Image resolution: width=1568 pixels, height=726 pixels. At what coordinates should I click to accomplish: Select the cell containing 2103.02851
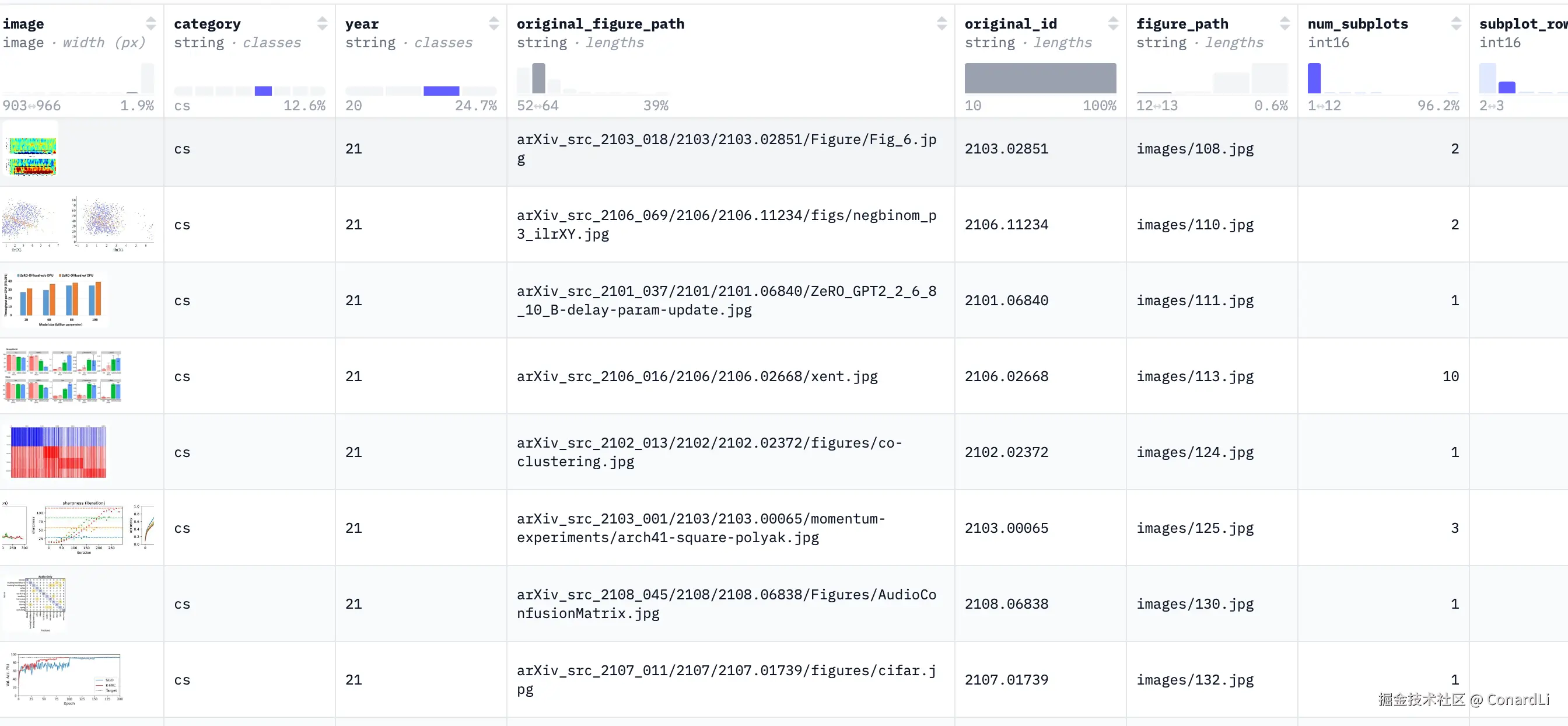pyautogui.click(x=1006, y=148)
